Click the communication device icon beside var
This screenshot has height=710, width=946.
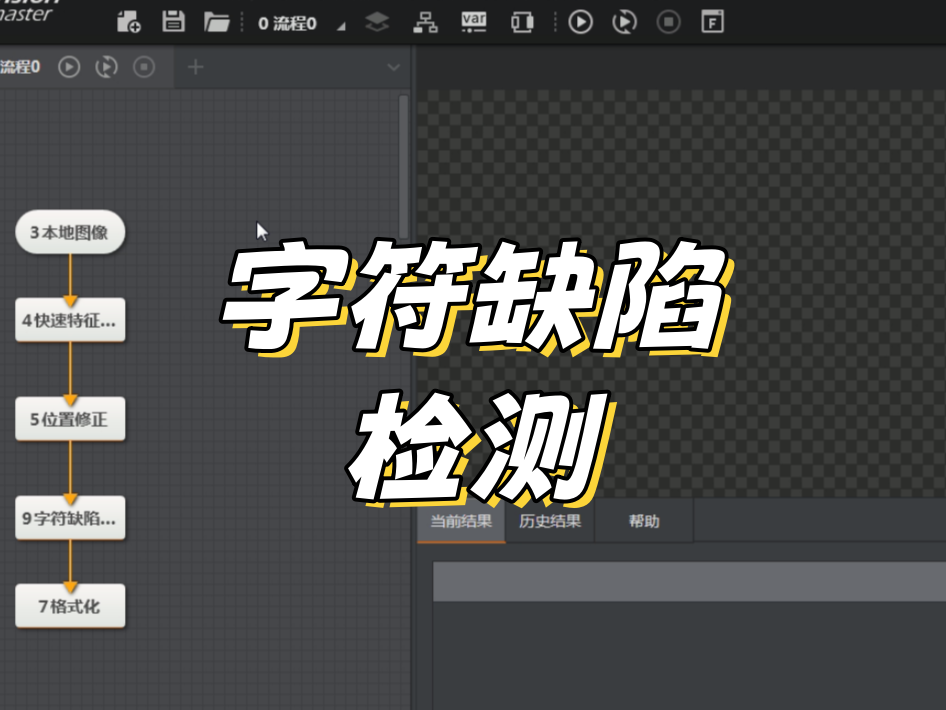pyautogui.click(x=522, y=22)
